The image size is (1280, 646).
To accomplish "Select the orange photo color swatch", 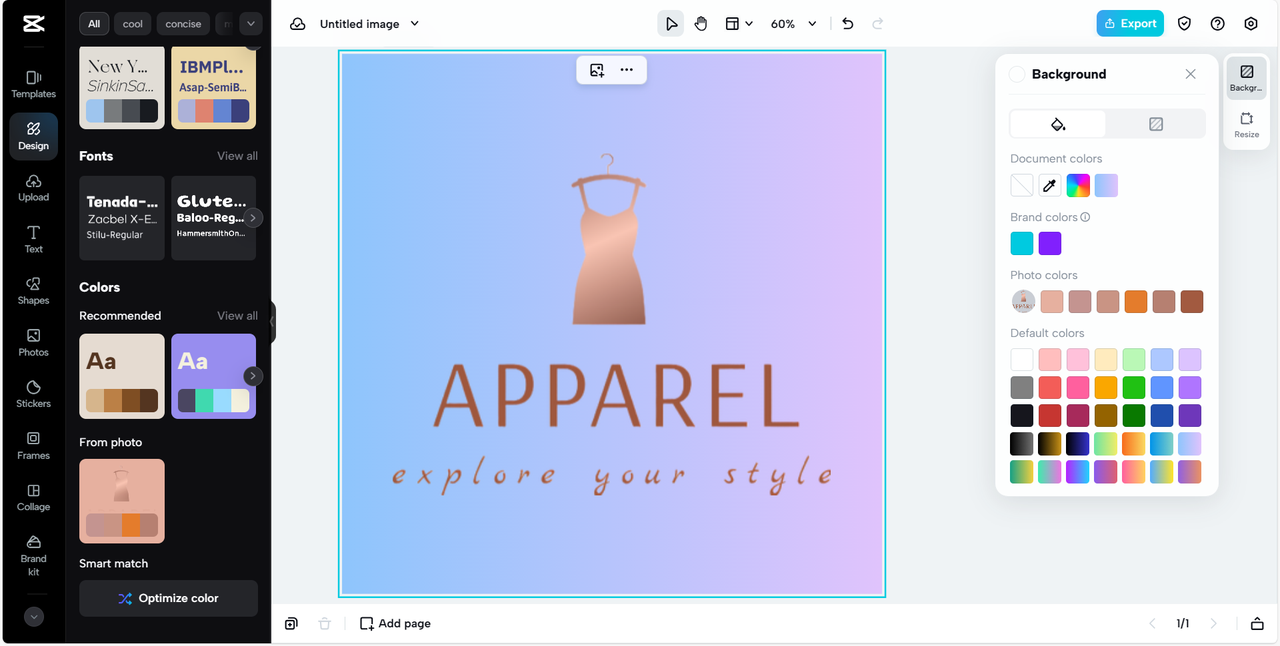I will (x=1135, y=302).
